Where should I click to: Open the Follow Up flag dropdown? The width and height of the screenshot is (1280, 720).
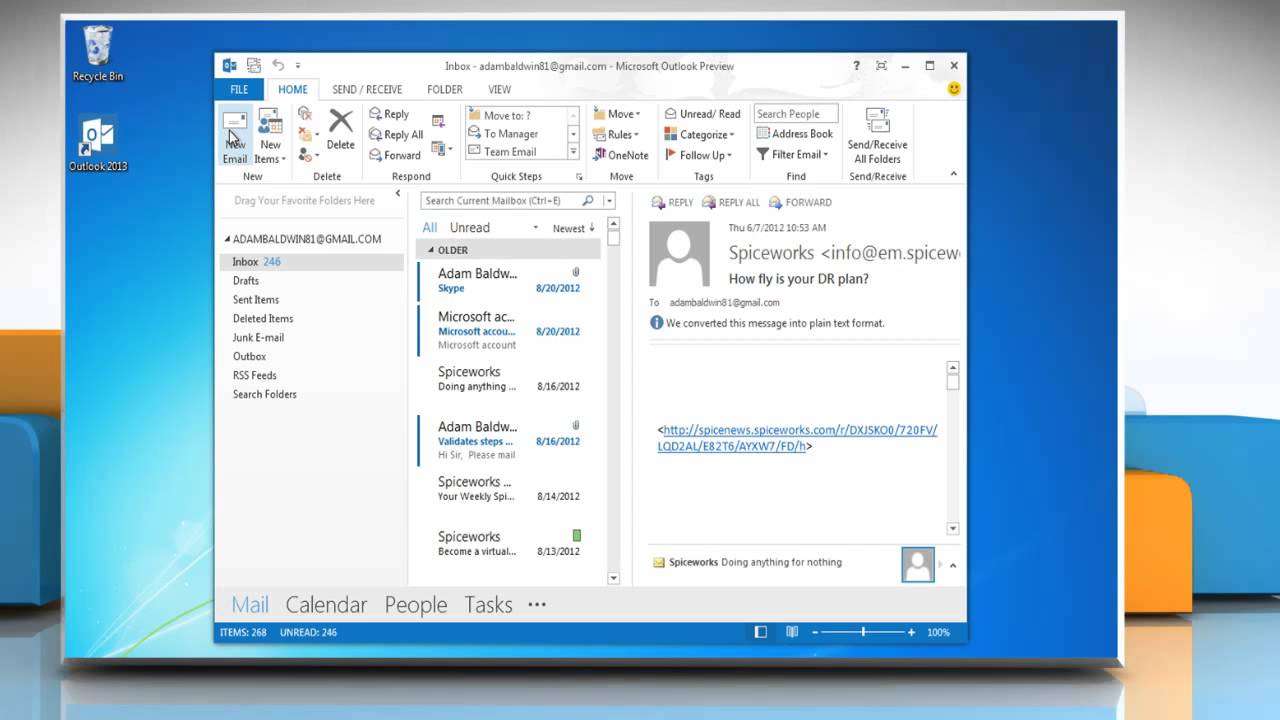pyautogui.click(x=698, y=155)
